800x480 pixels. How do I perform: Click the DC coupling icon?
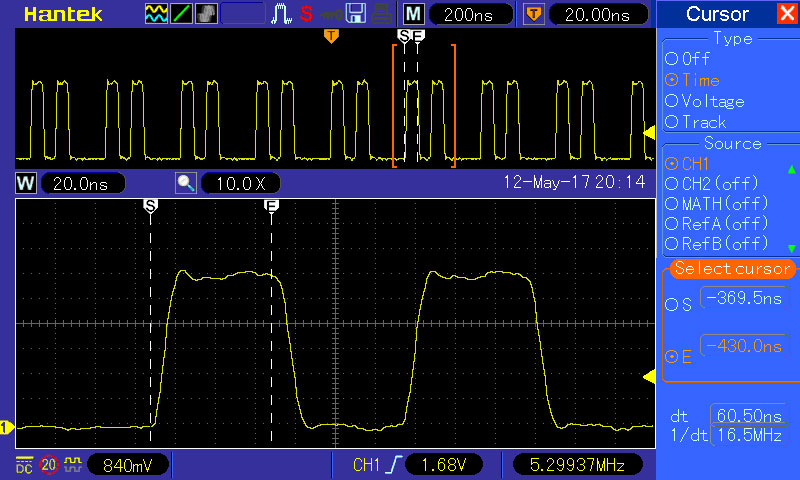pyautogui.click(x=22, y=464)
